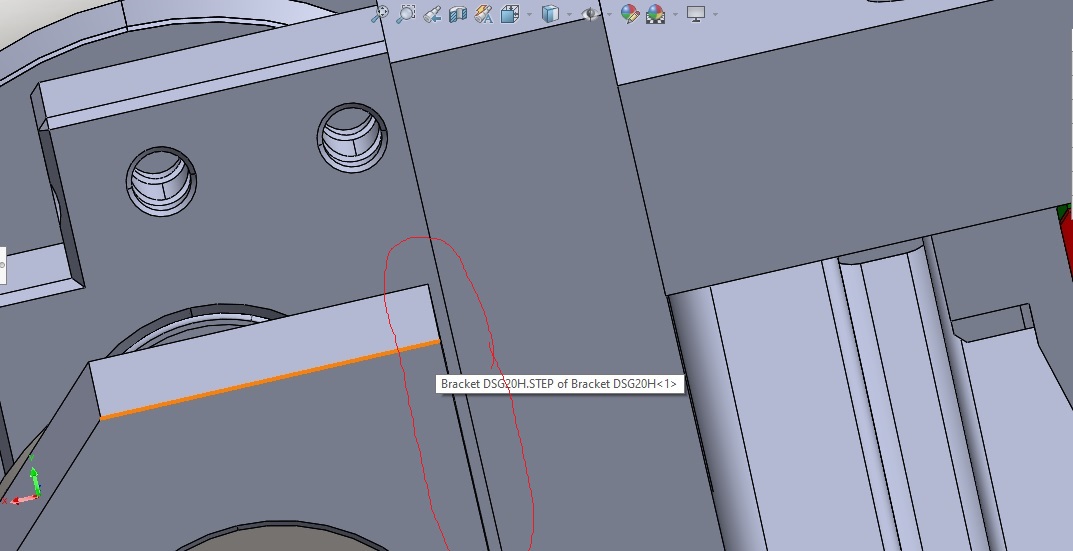Open the Display Style dropdown arrow

(568, 14)
